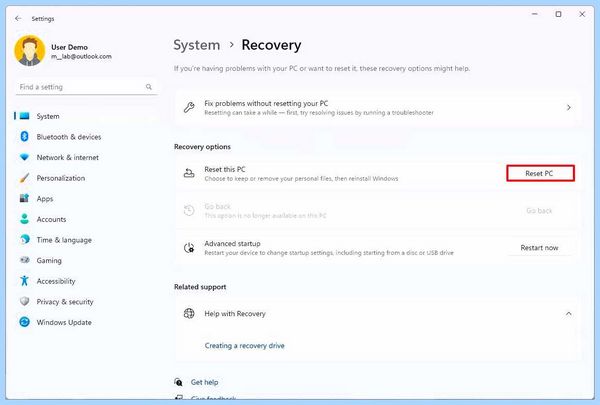This screenshot has width=600, height=405.
Task: Open the Windows Update icon
Action: (24, 322)
